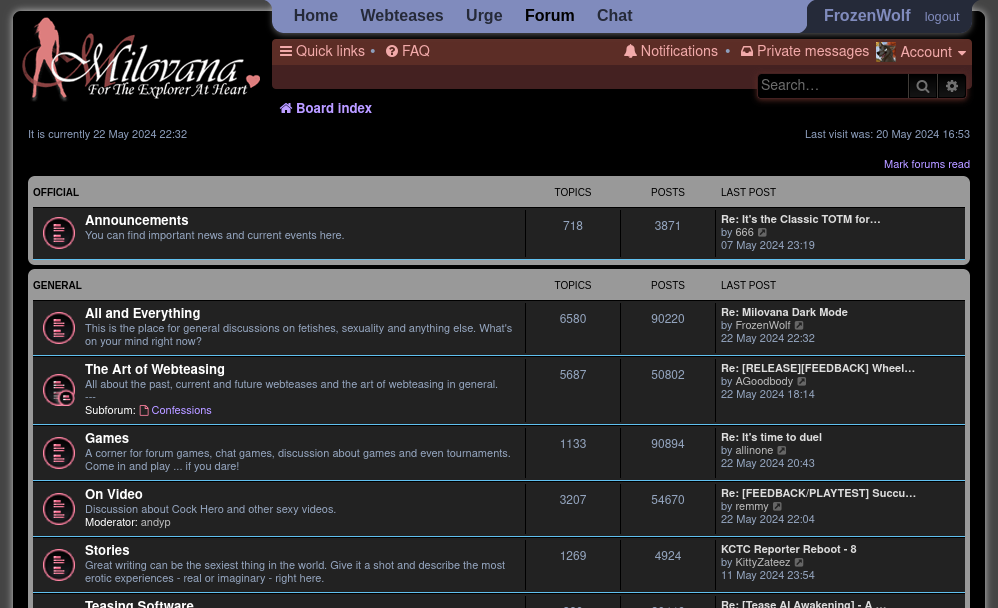
Task: Click The Art of Webteasing forum icon
Action: [59, 390]
